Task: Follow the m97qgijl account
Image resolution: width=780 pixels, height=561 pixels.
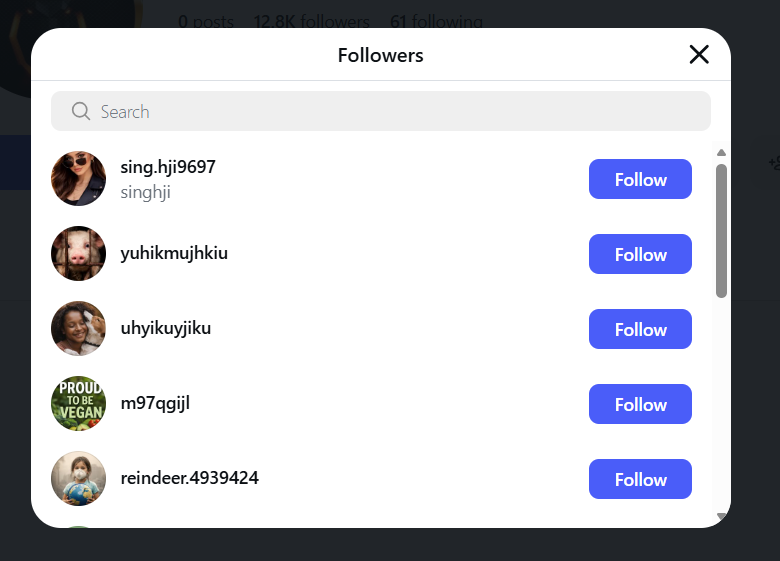Action: [x=640, y=404]
